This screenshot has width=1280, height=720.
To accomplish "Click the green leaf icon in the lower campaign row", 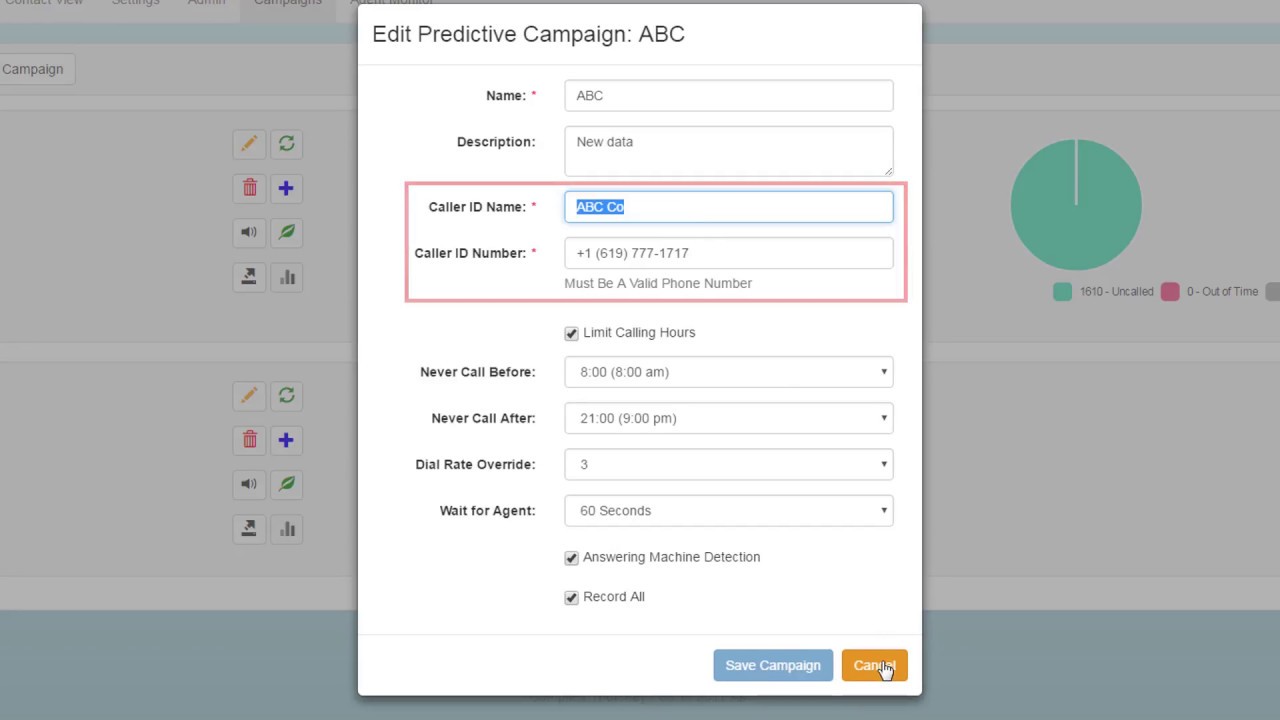I will [287, 484].
